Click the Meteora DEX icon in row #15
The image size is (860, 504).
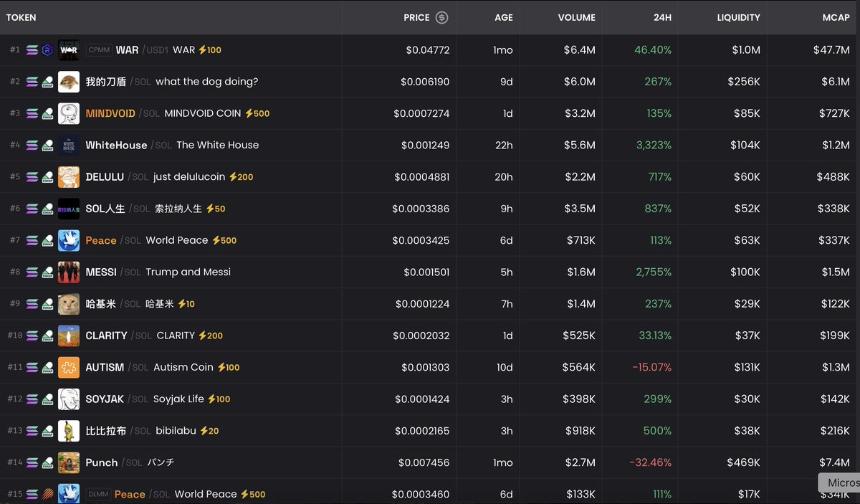pyautogui.click(x=46, y=494)
